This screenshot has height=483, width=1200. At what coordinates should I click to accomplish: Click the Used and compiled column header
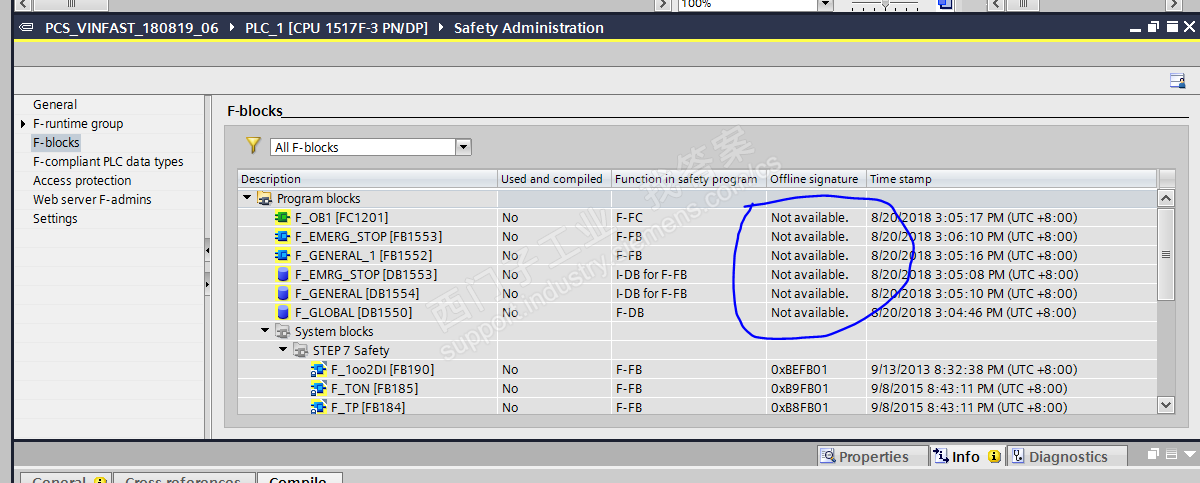tap(554, 179)
